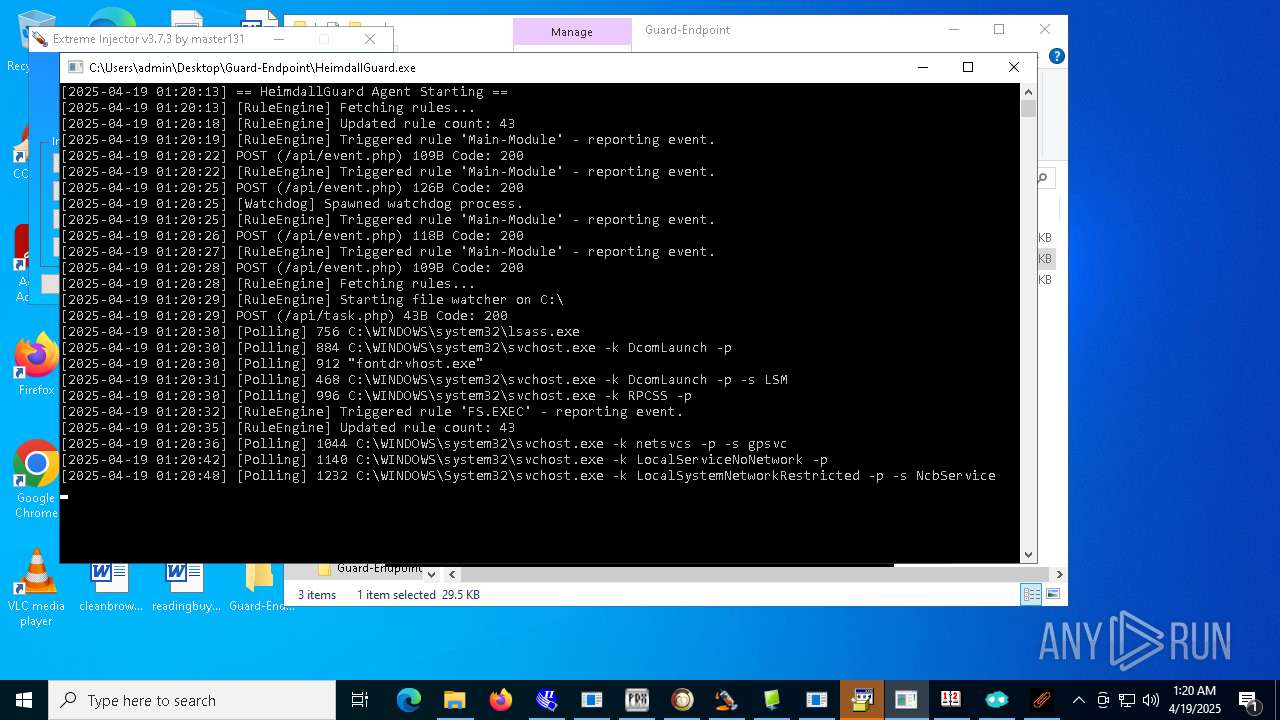Click console line mentioning lsass.exe
This screenshot has height=720, width=1280.
click(x=320, y=332)
